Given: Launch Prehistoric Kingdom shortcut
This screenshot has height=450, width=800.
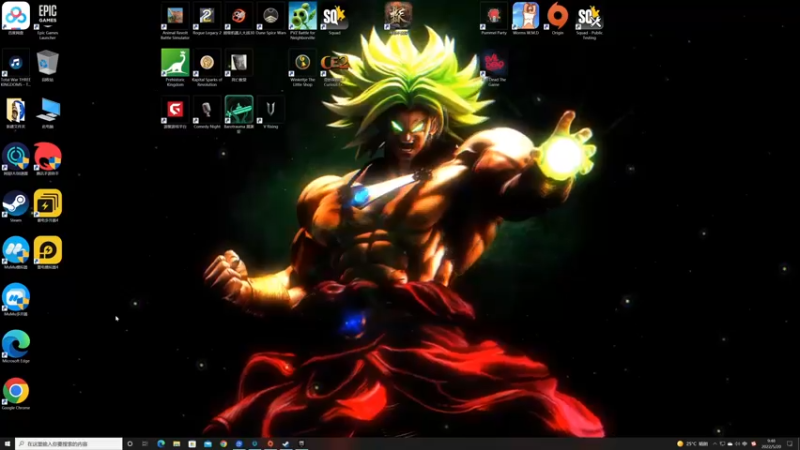Looking at the screenshot, I should coord(175,67).
